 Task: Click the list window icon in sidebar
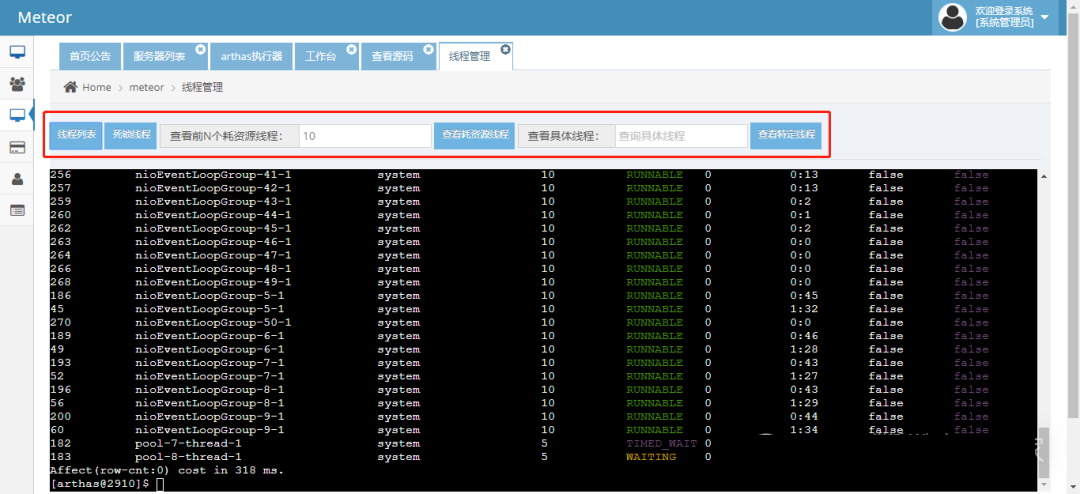17,210
